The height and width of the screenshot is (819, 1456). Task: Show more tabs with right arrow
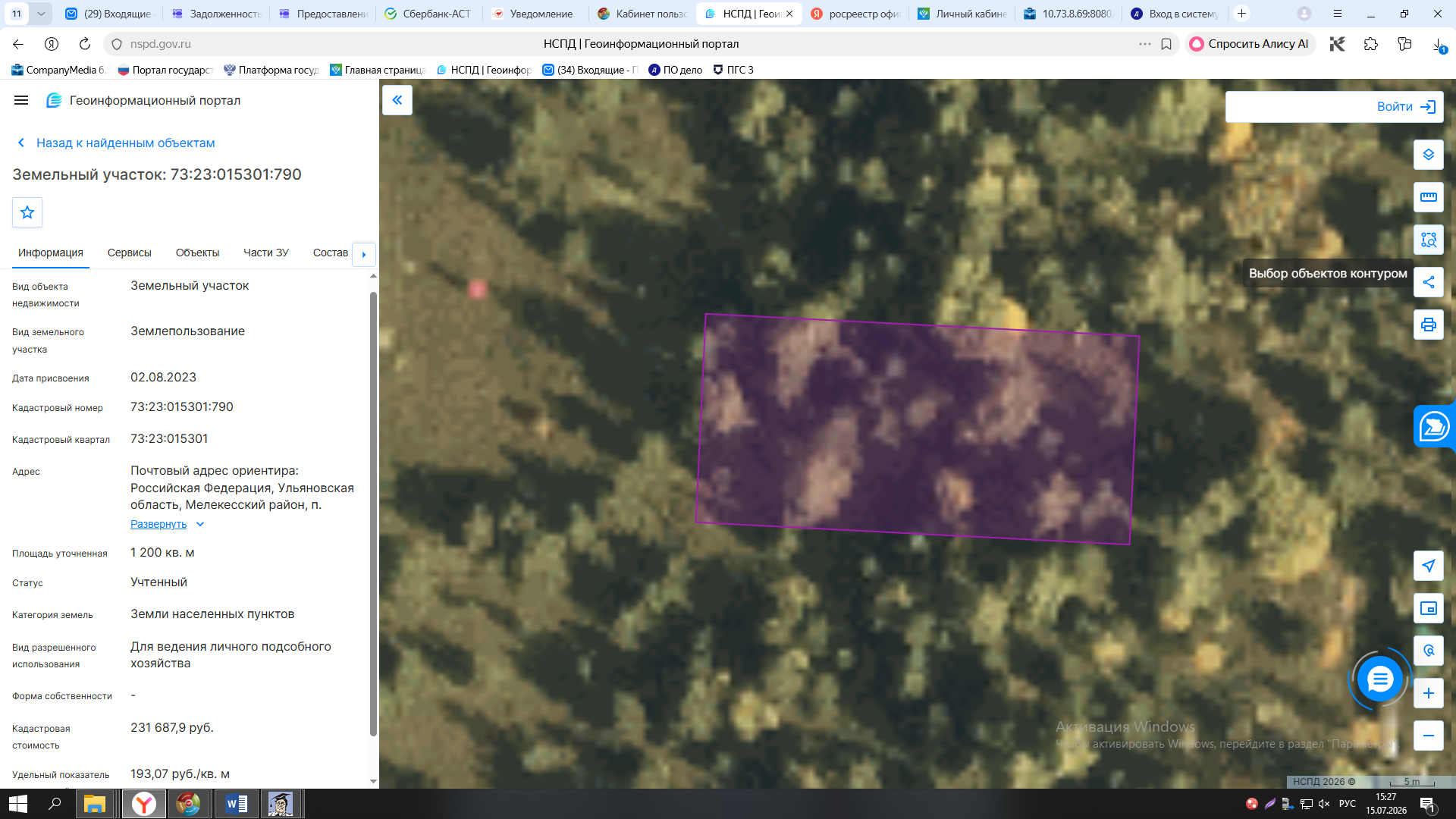click(364, 254)
